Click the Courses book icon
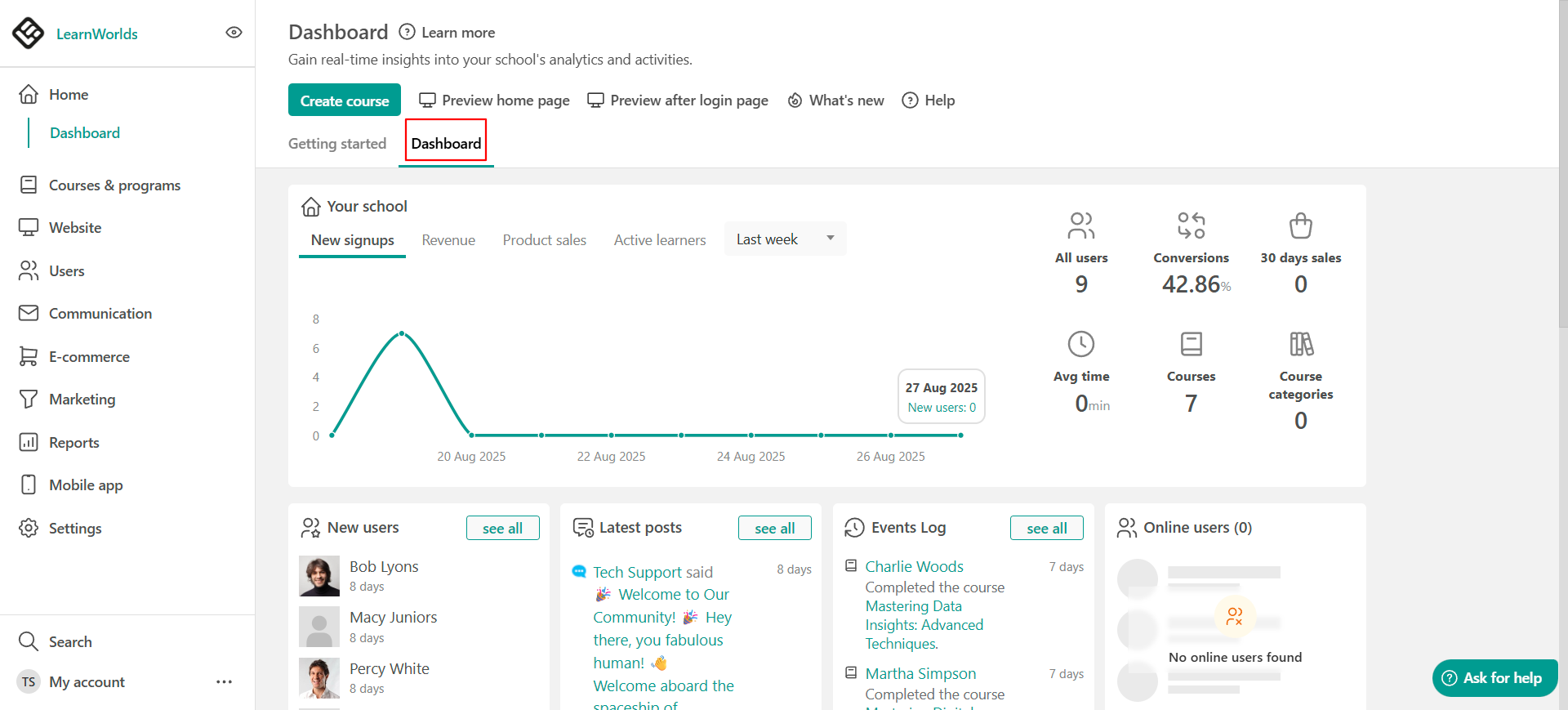This screenshot has width=1568, height=710. pos(1192,344)
